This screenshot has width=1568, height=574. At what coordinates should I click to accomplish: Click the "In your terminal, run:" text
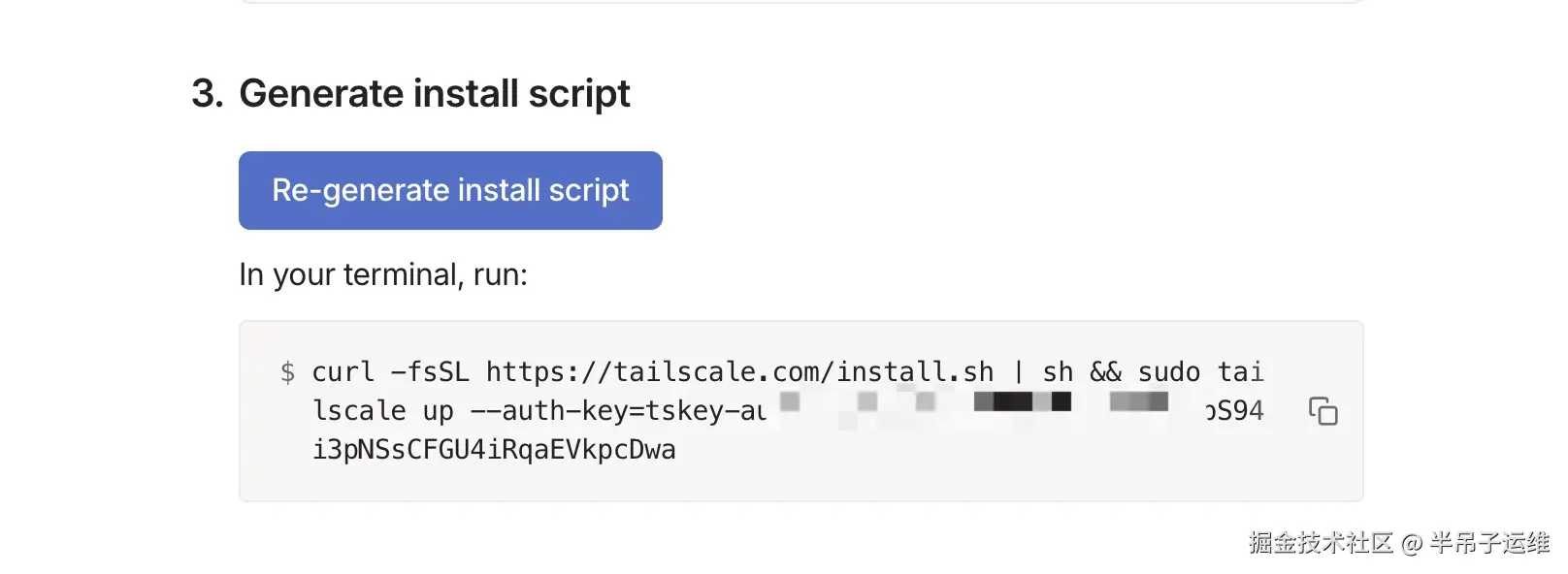(x=383, y=275)
